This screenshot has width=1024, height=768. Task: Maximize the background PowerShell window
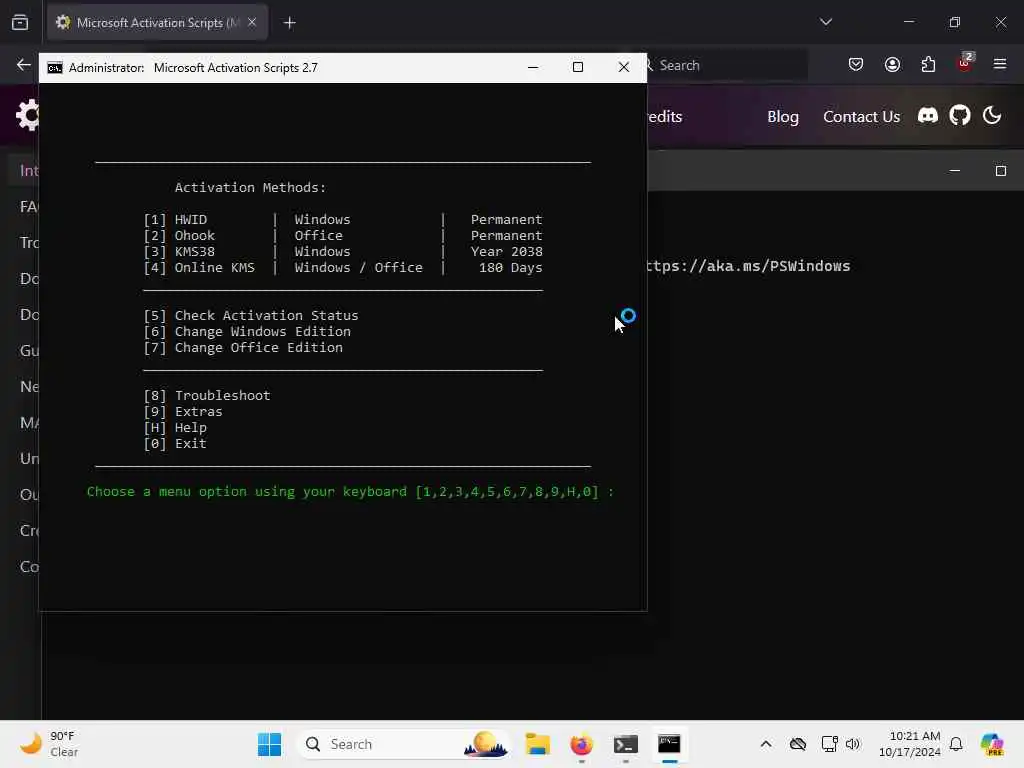point(1000,170)
